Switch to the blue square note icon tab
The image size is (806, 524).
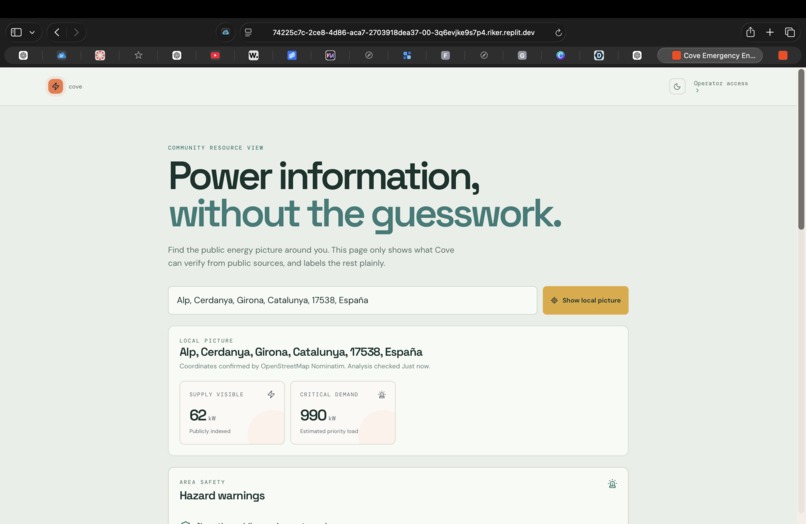[292, 56]
